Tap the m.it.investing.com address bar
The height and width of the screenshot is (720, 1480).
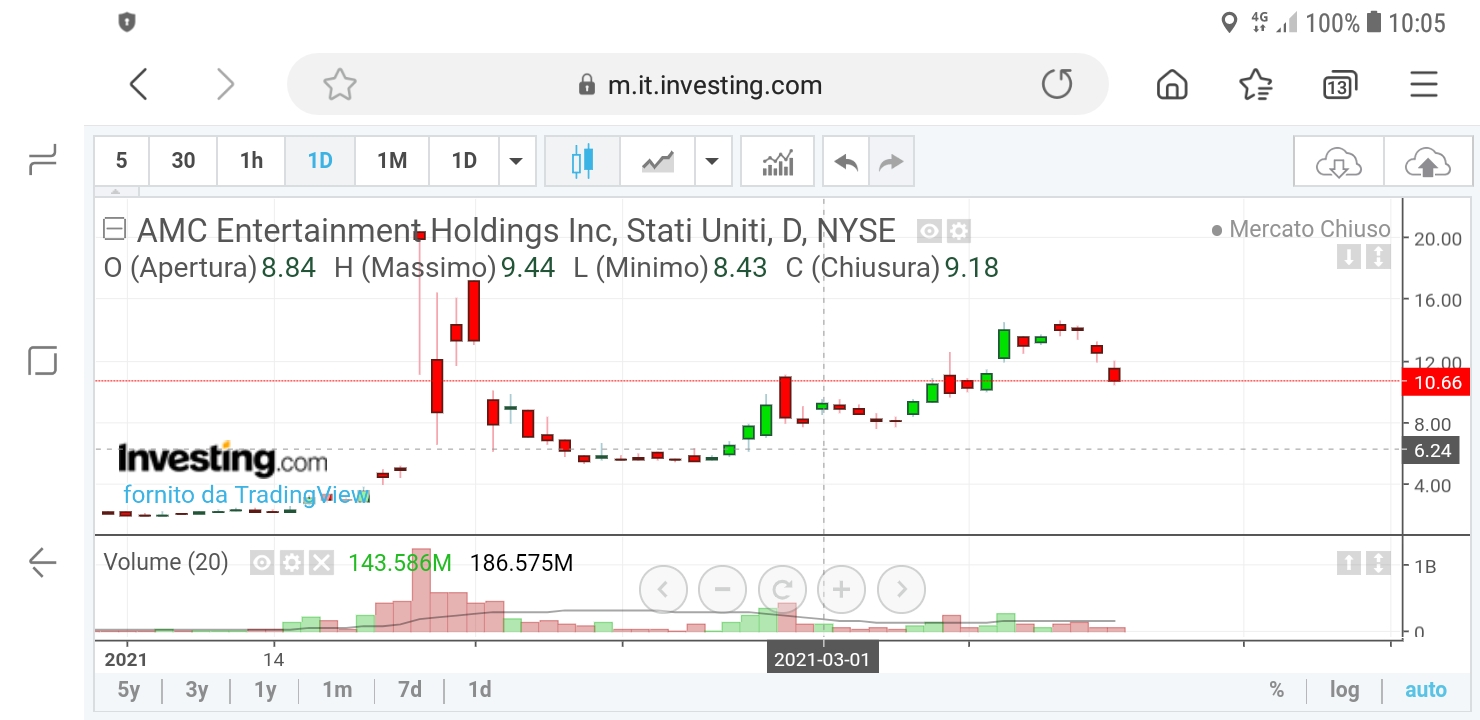coord(698,85)
